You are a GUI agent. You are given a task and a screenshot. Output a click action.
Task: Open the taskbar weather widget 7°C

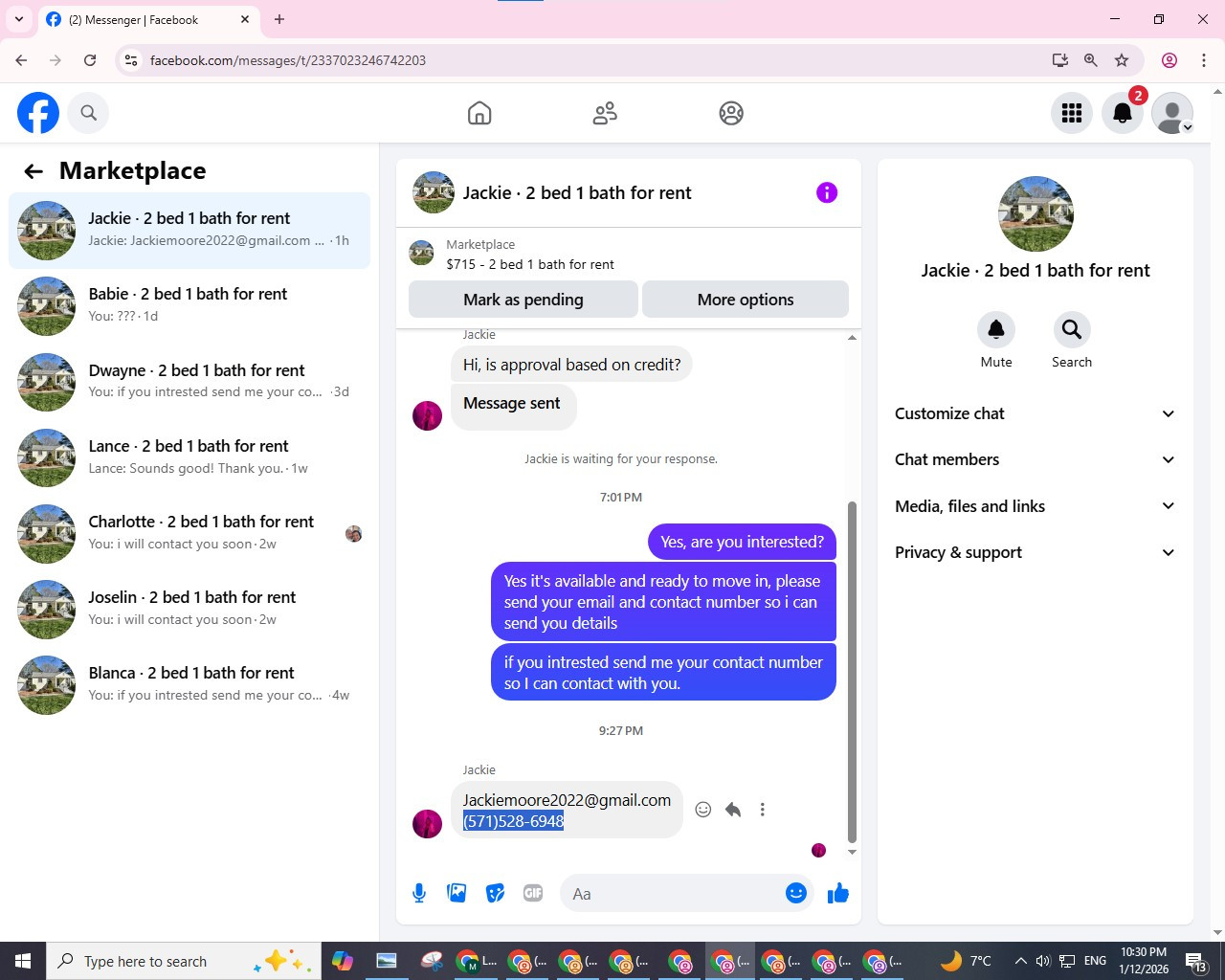(967, 961)
